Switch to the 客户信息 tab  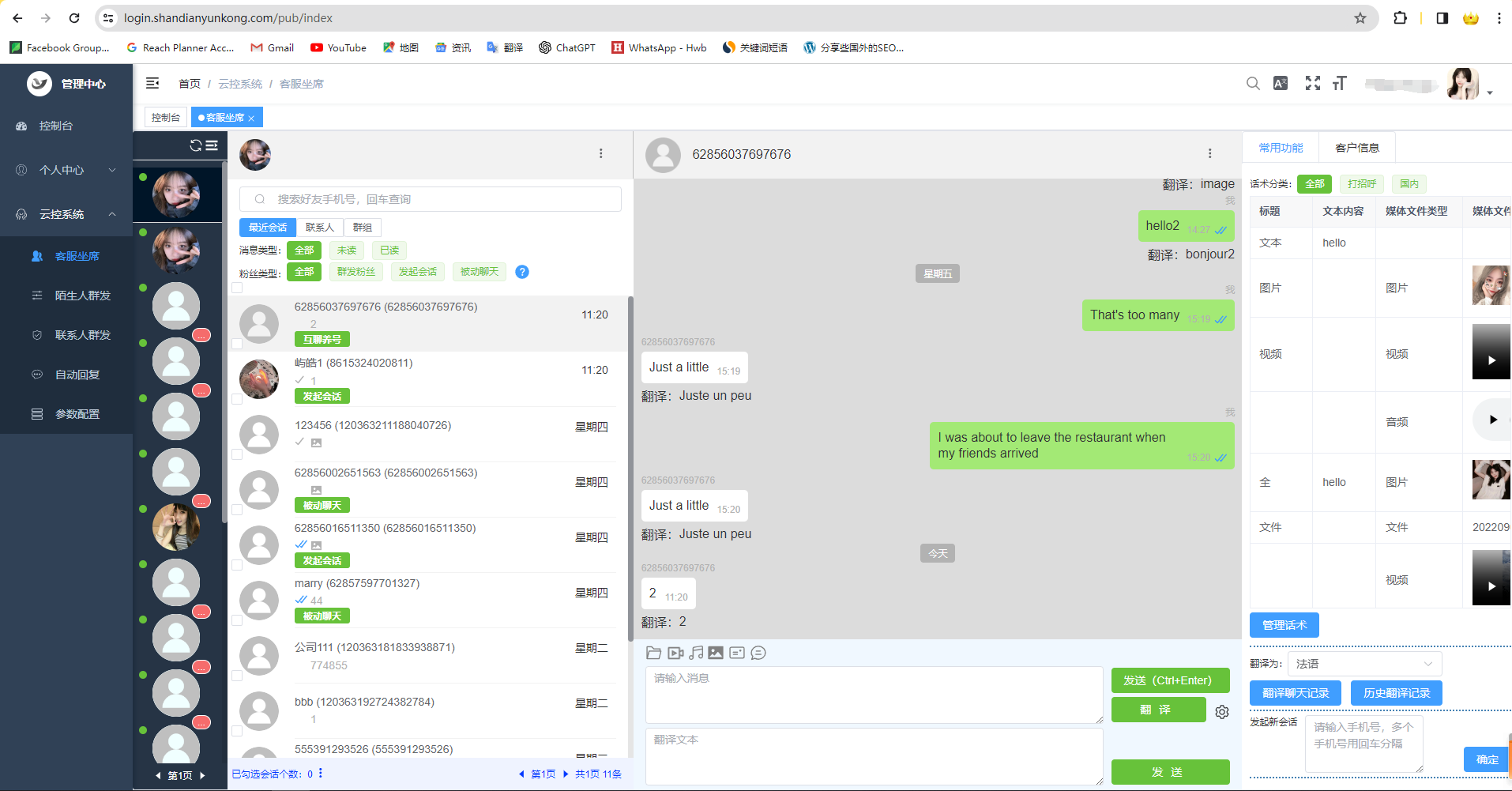pos(1356,148)
